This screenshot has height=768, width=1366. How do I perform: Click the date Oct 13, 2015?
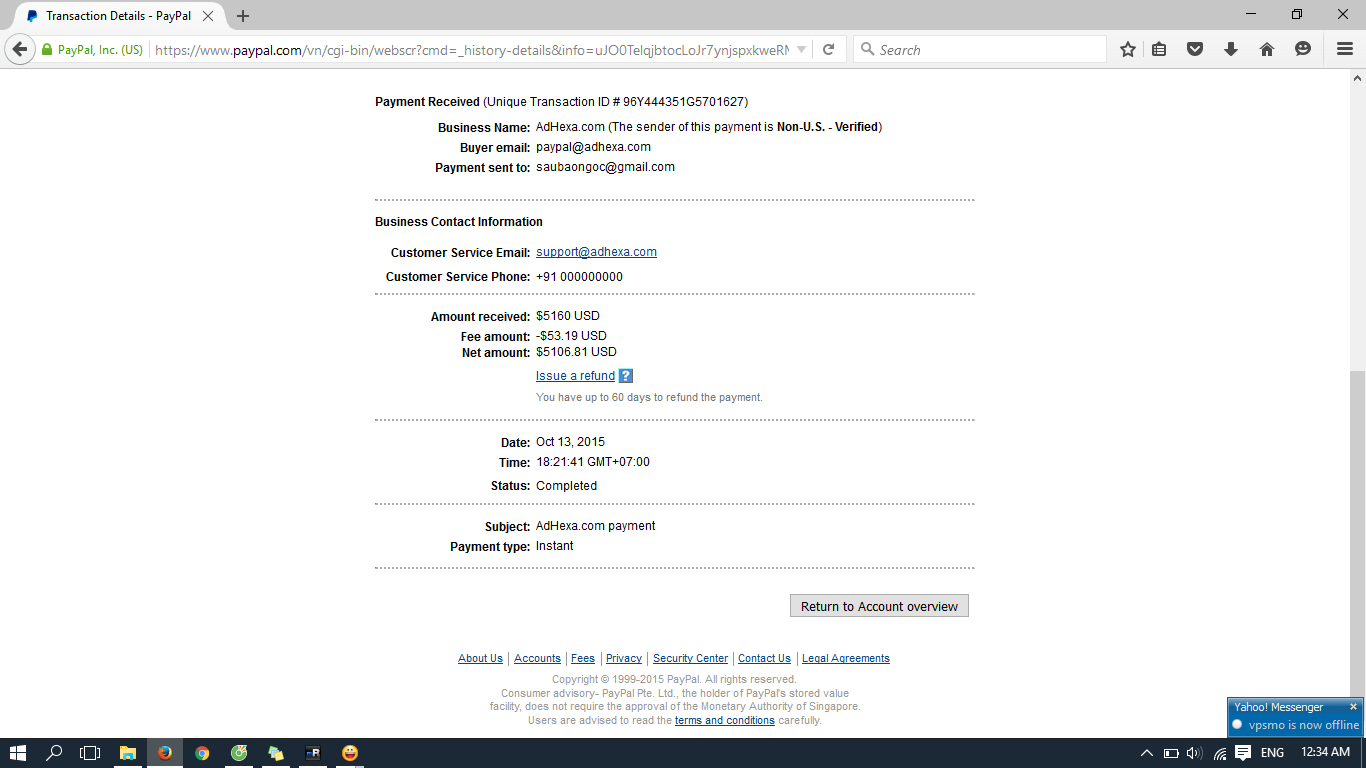click(x=570, y=442)
